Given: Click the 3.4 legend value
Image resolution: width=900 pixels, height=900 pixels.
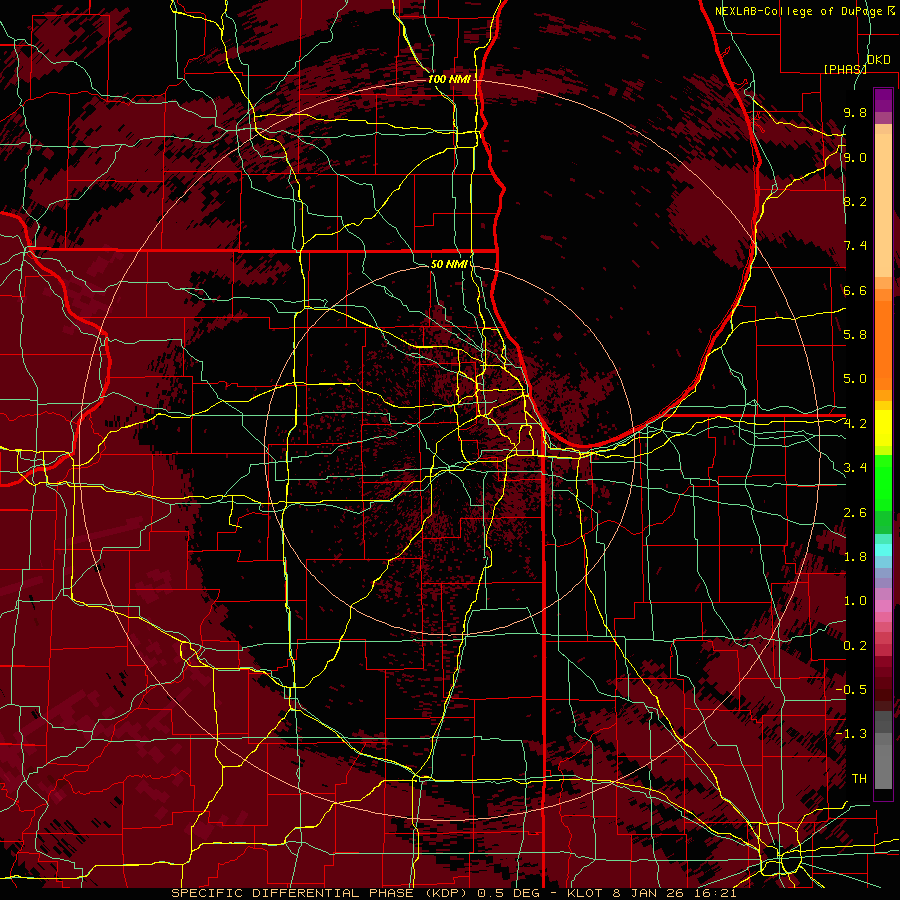Looking at the screenshot, I should (855, 468).
